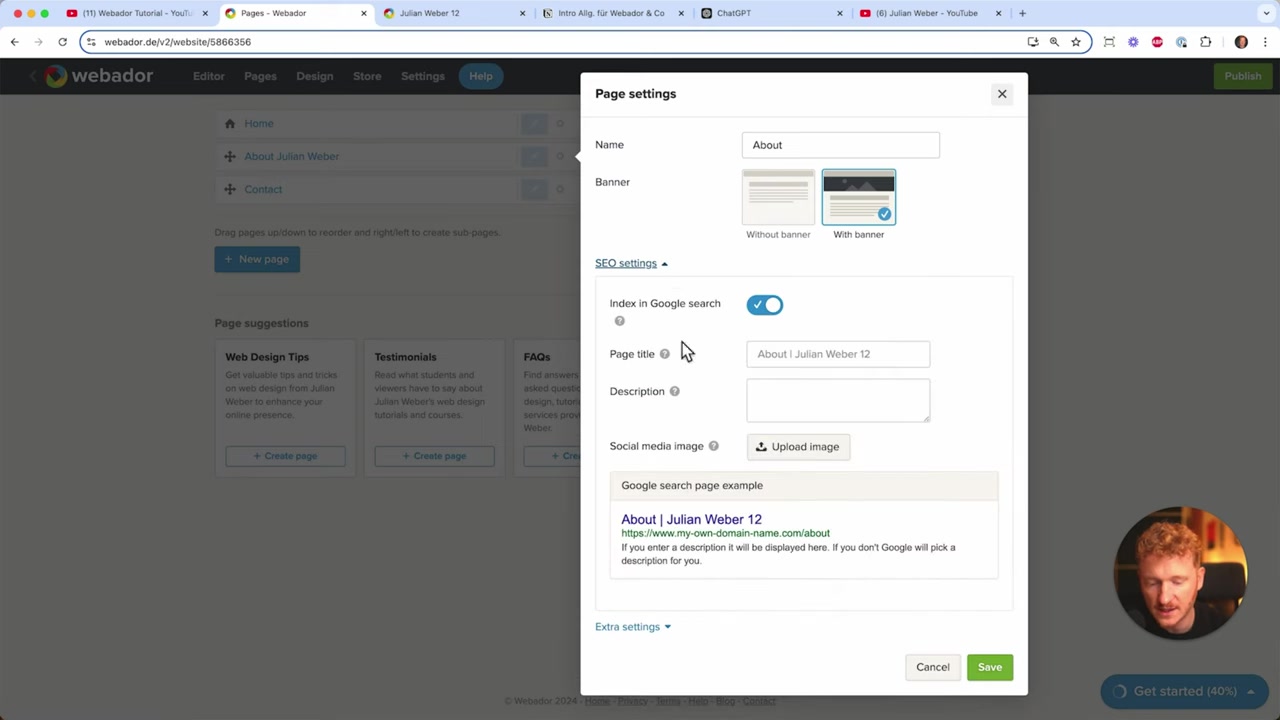Click the site information icon in address bar

pos(91,42)
